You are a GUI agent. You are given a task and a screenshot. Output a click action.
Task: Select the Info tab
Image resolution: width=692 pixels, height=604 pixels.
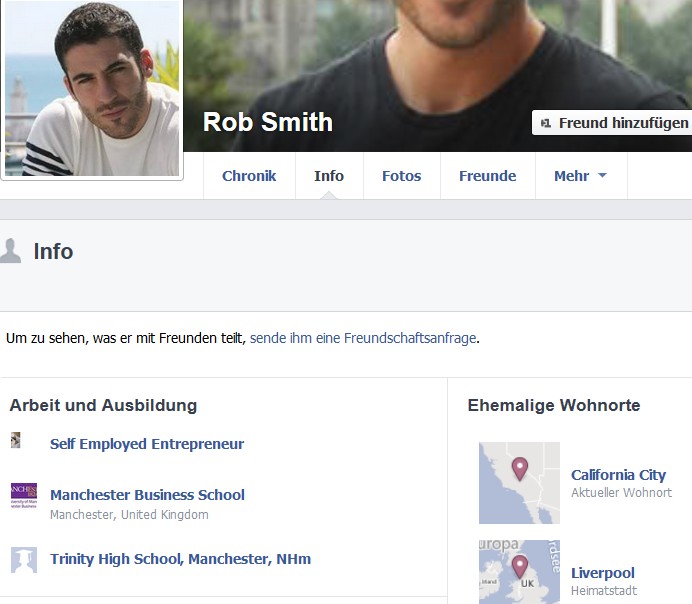pyautogui.click(x=329, y=176)
